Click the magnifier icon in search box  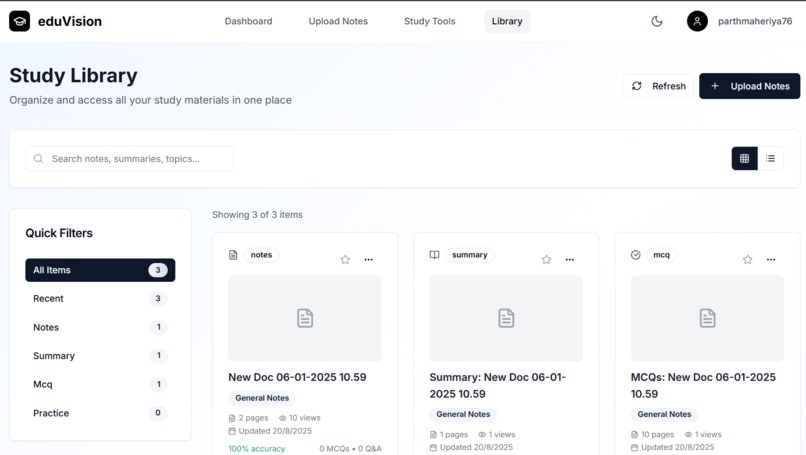click(38, 159)
